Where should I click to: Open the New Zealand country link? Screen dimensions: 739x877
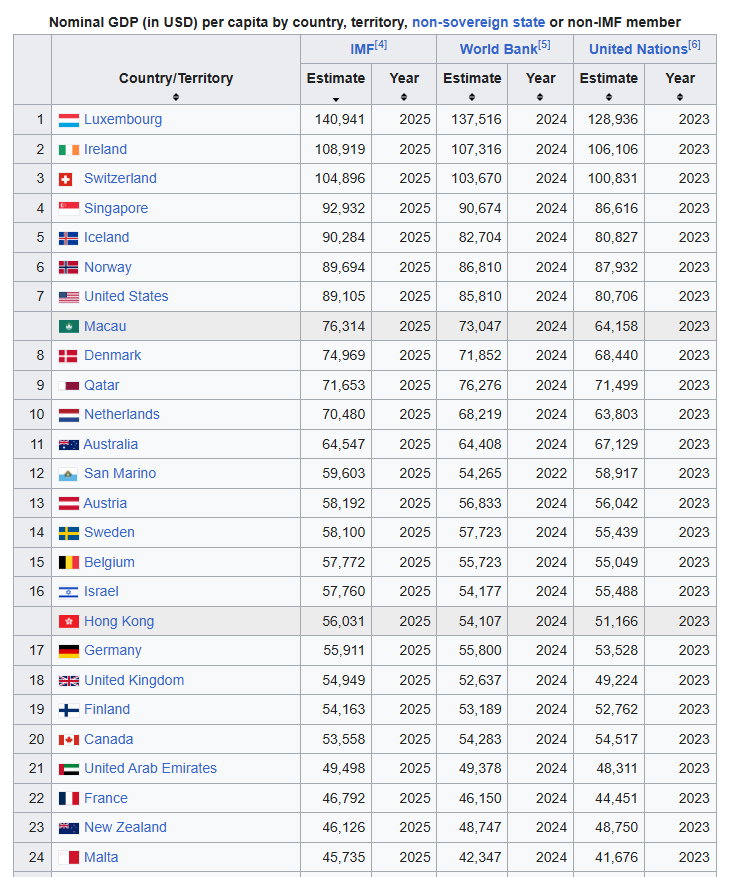[125, 828]
